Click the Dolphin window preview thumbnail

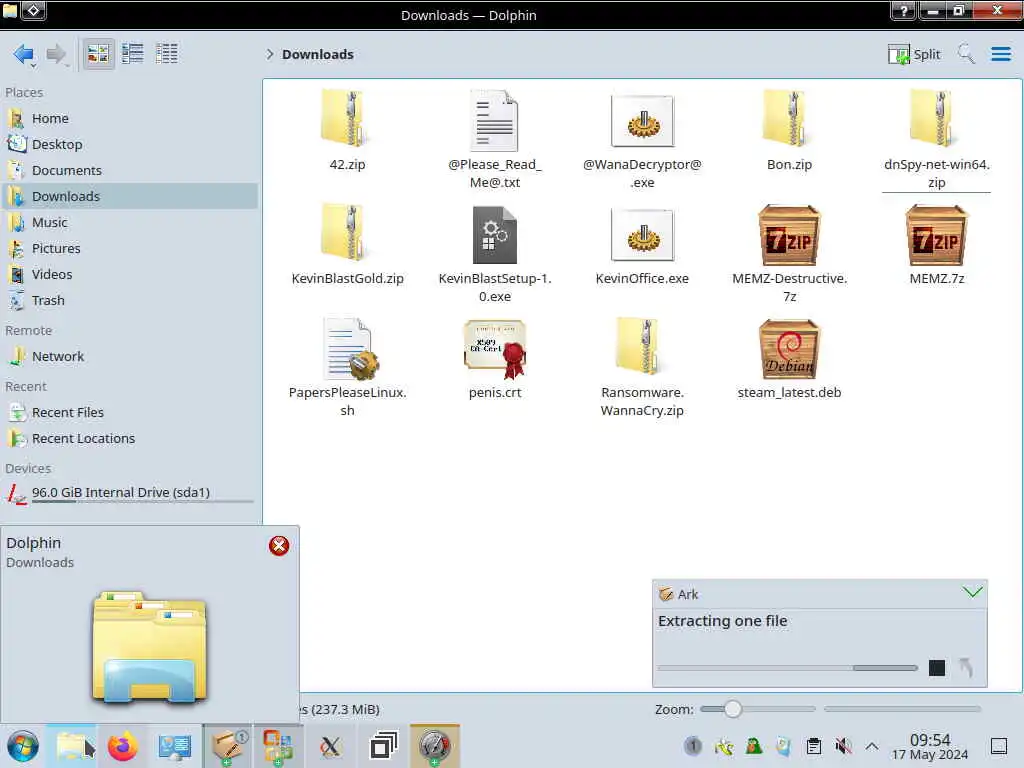(150, 647)
